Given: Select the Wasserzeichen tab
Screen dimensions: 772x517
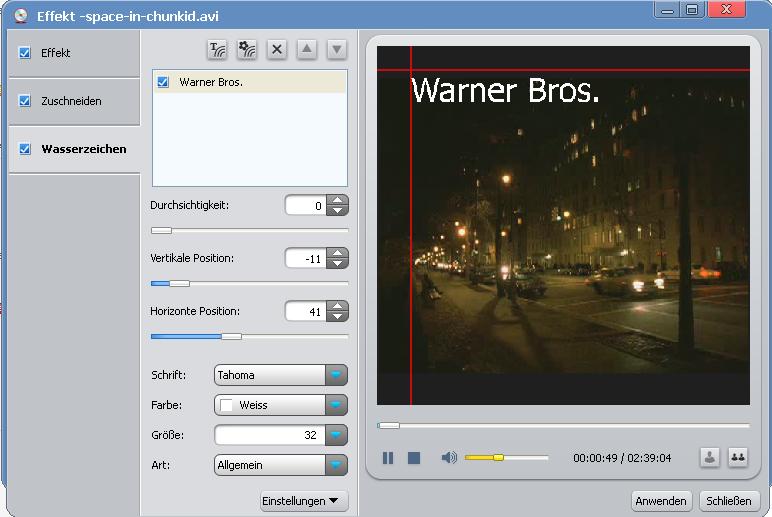Looking at the screenshot, I should tap(74, 149).
